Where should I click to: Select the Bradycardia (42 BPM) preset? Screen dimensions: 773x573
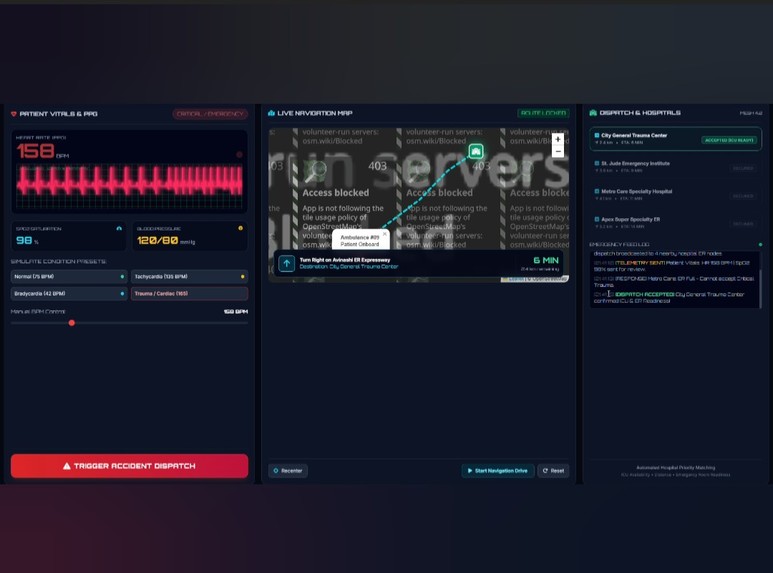tap(69, 293)
